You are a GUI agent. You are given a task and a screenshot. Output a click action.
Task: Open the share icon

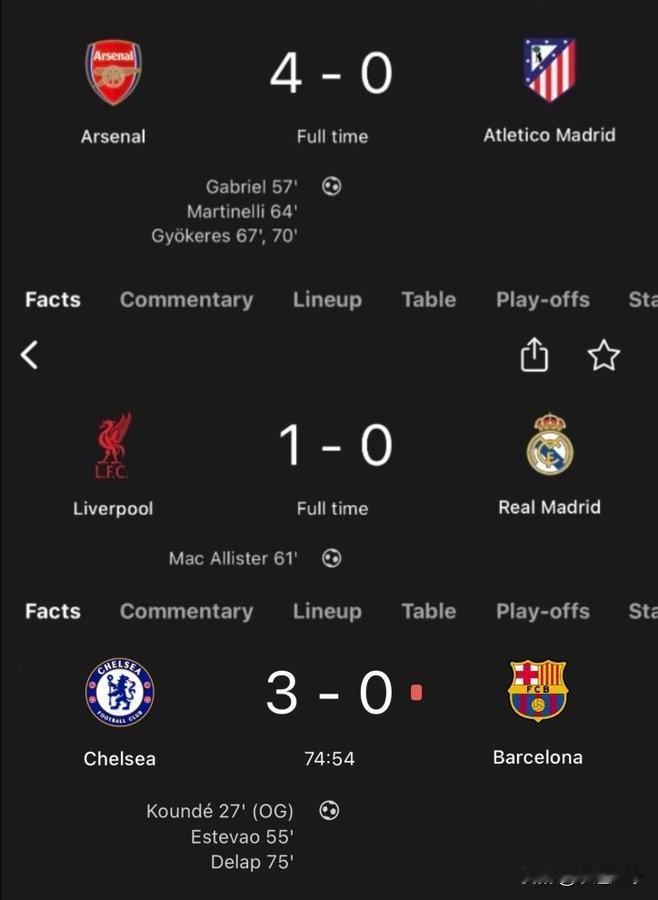[534, 355]
